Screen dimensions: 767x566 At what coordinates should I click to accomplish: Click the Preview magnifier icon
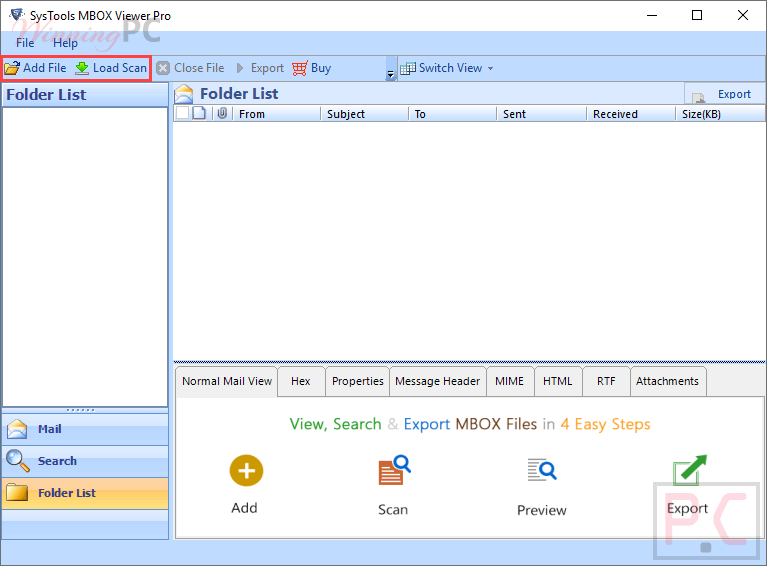[542, 470]
